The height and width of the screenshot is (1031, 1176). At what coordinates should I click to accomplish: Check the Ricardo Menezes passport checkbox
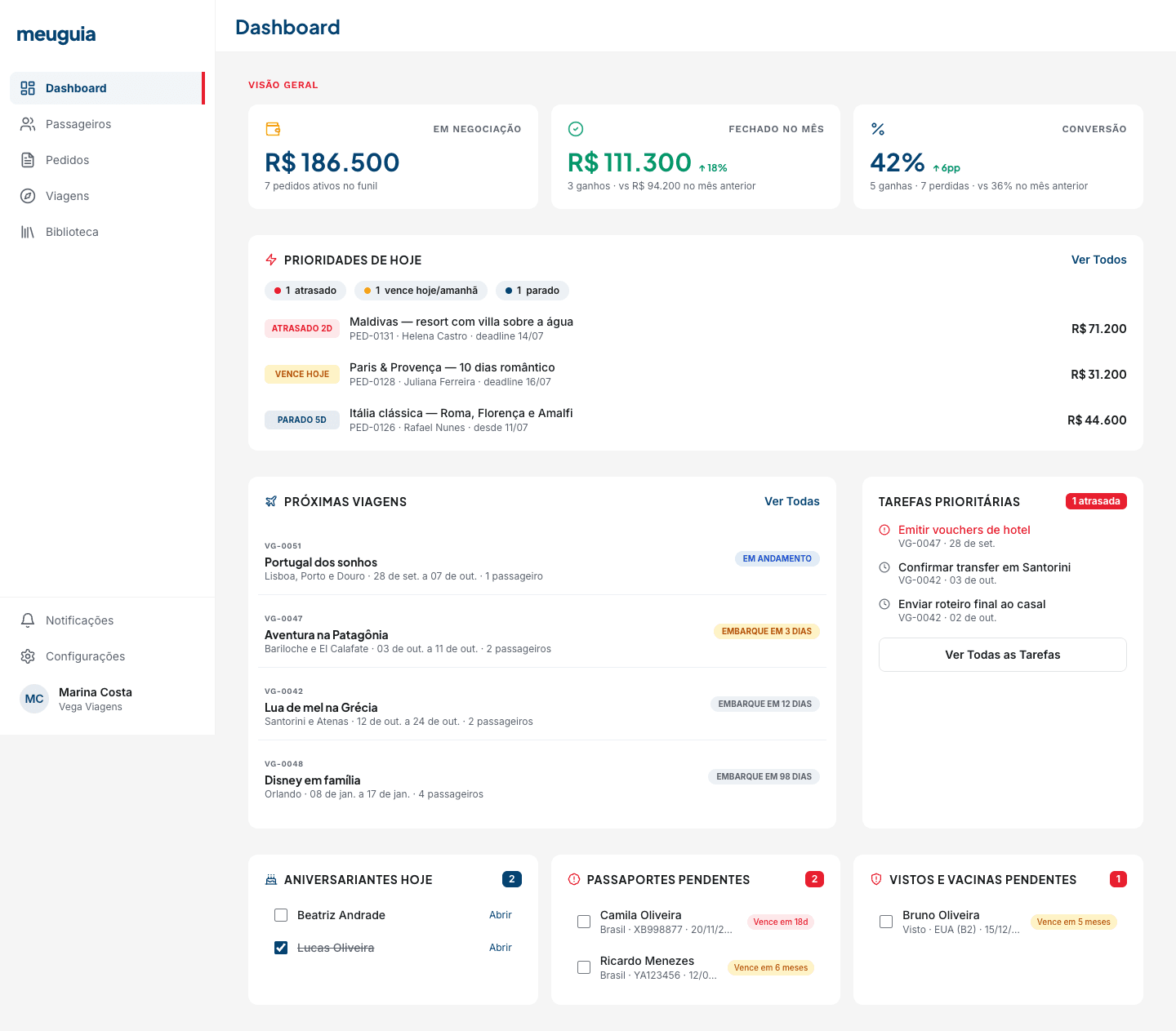(x=584, y=967)
